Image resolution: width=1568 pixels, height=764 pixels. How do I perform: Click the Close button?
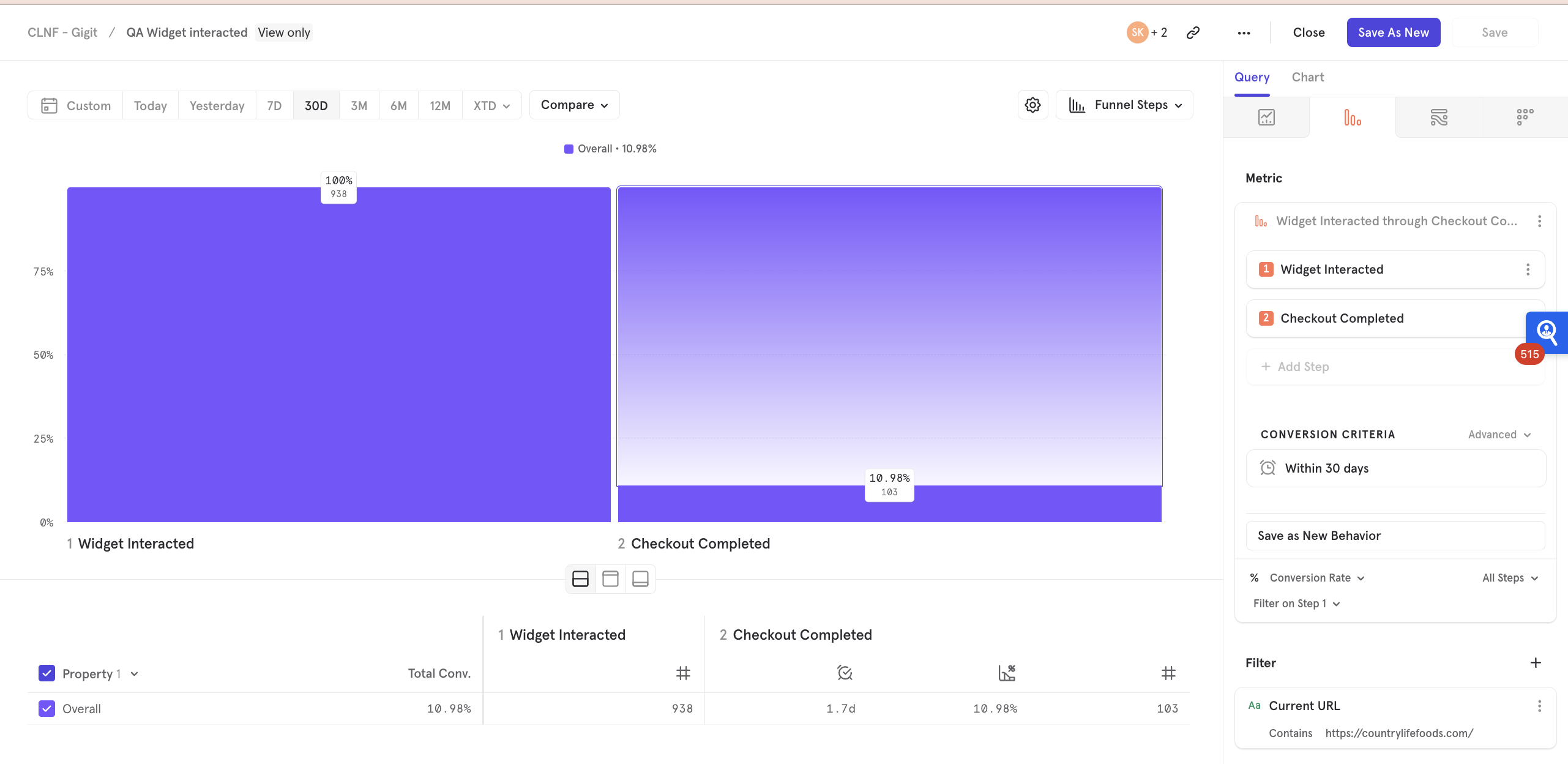(x=1309, y=32)
